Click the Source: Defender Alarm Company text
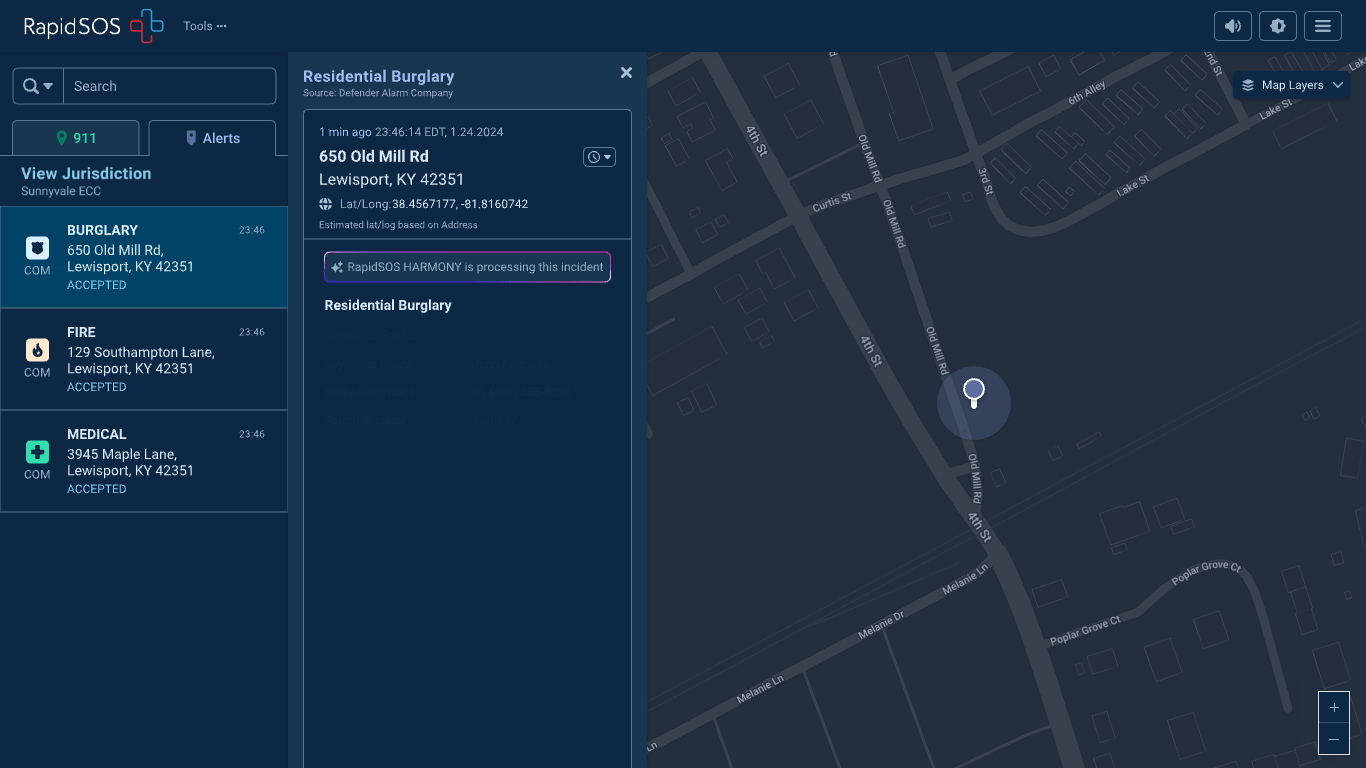 pyautogui.click(x=378, y=93)
